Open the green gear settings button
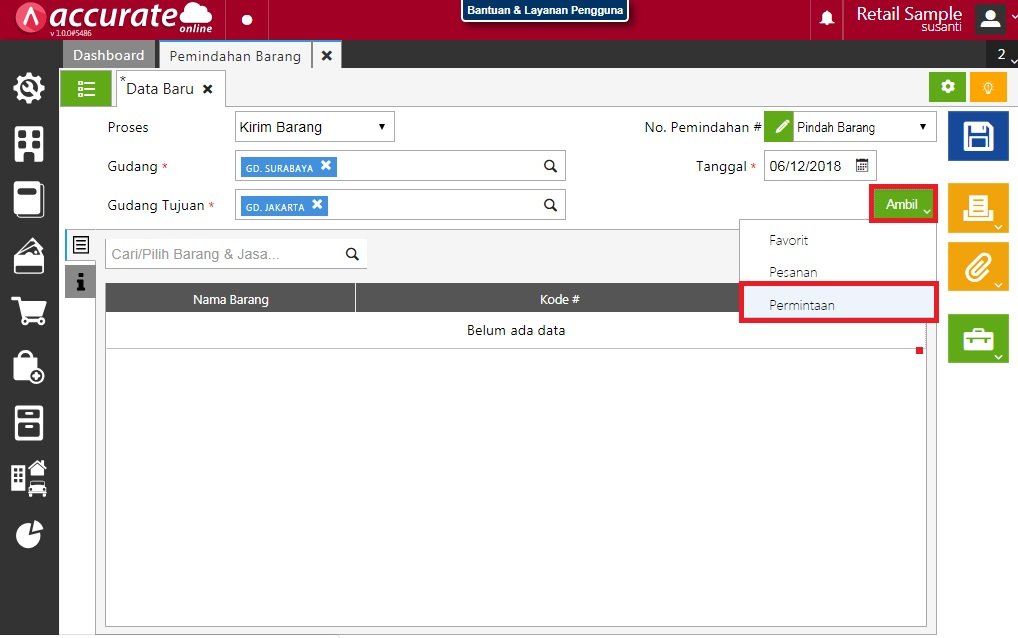This screenshot has height=638, width=1018. (x=947, y=88)
